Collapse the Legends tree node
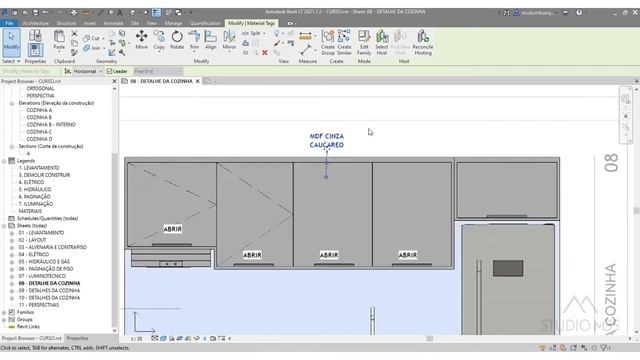 (x=4, y=161)
